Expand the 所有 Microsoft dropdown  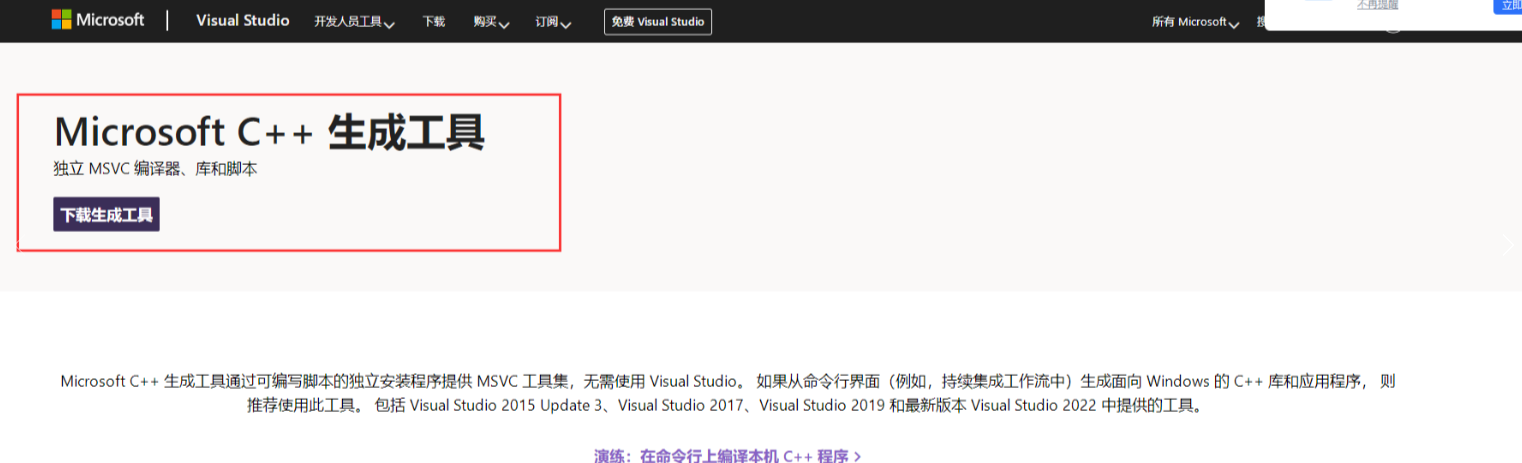click(x=1195, y=22)
